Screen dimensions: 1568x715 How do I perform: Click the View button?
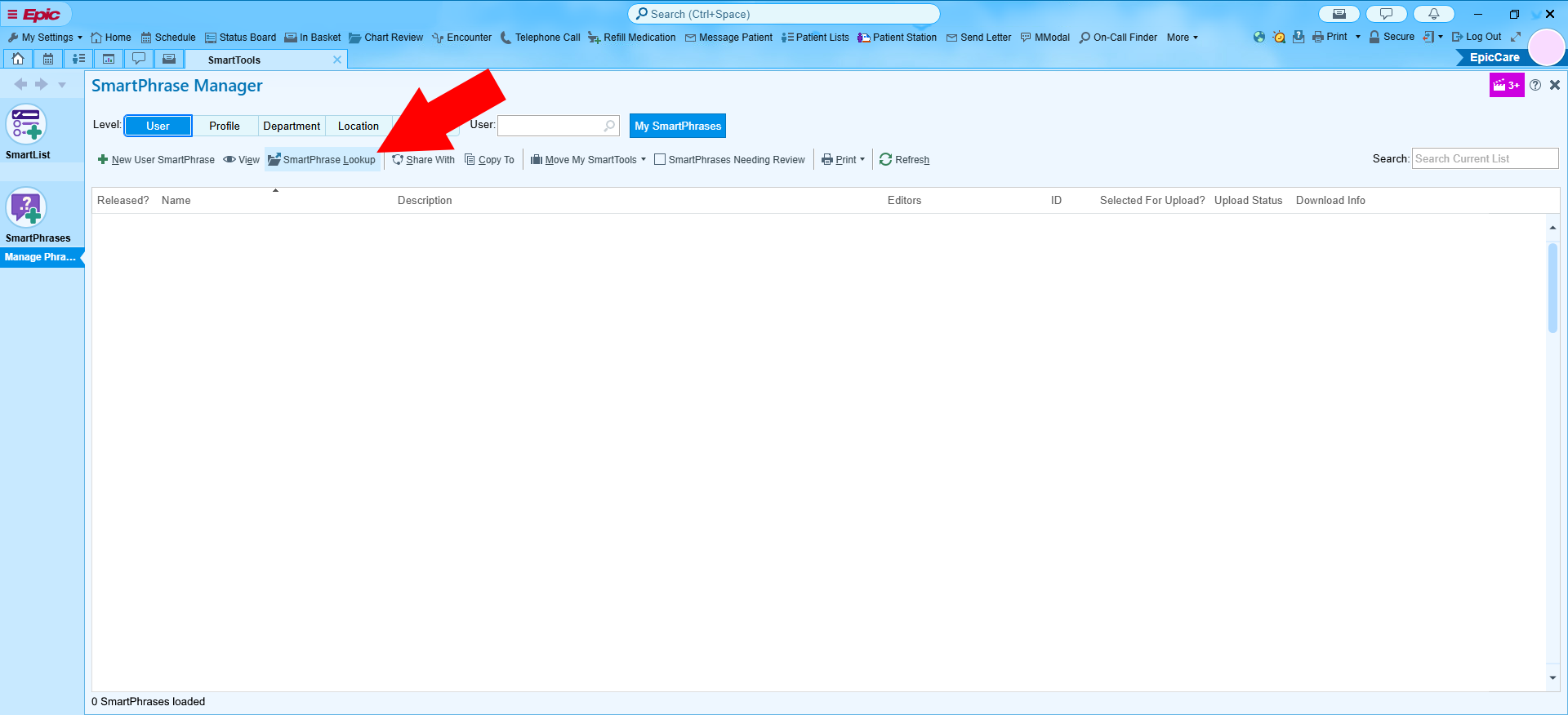(x=242, y=160)
